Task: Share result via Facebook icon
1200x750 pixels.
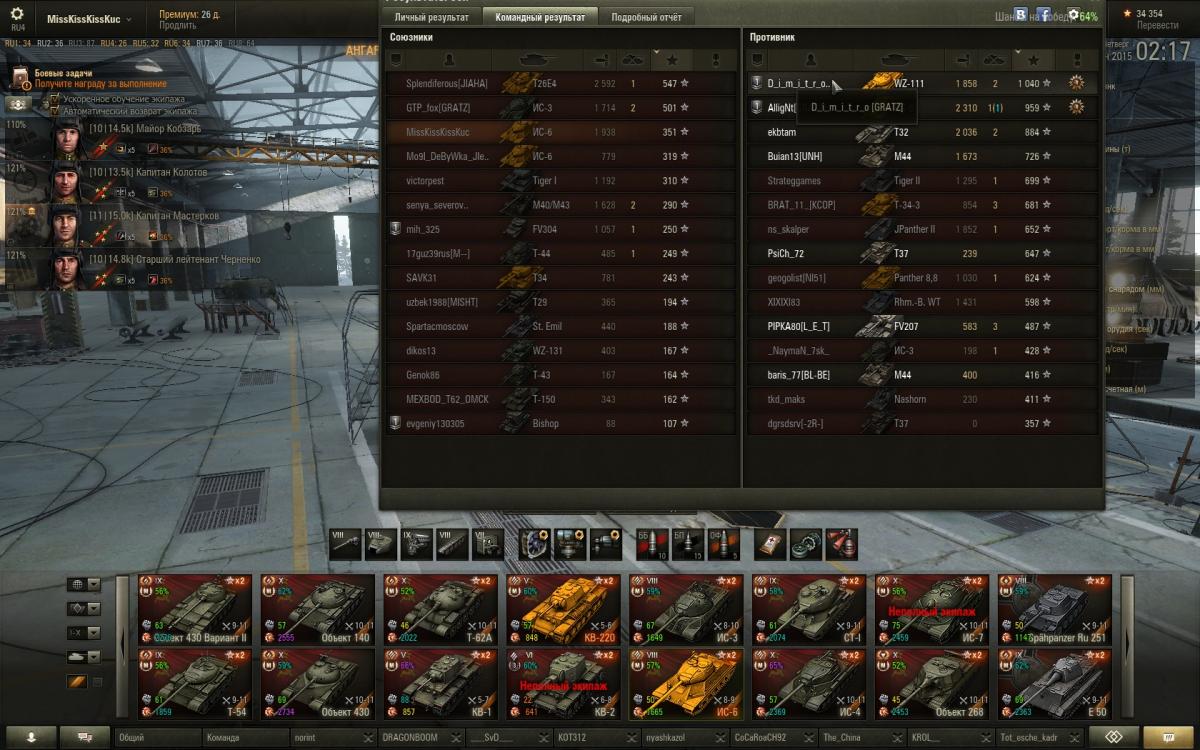Action: (1046, 14)
